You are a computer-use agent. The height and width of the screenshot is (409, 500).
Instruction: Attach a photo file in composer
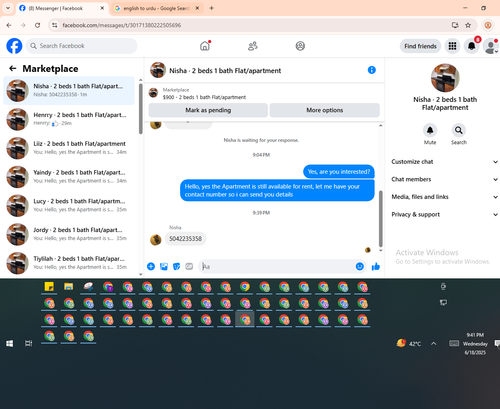(164, 266)
